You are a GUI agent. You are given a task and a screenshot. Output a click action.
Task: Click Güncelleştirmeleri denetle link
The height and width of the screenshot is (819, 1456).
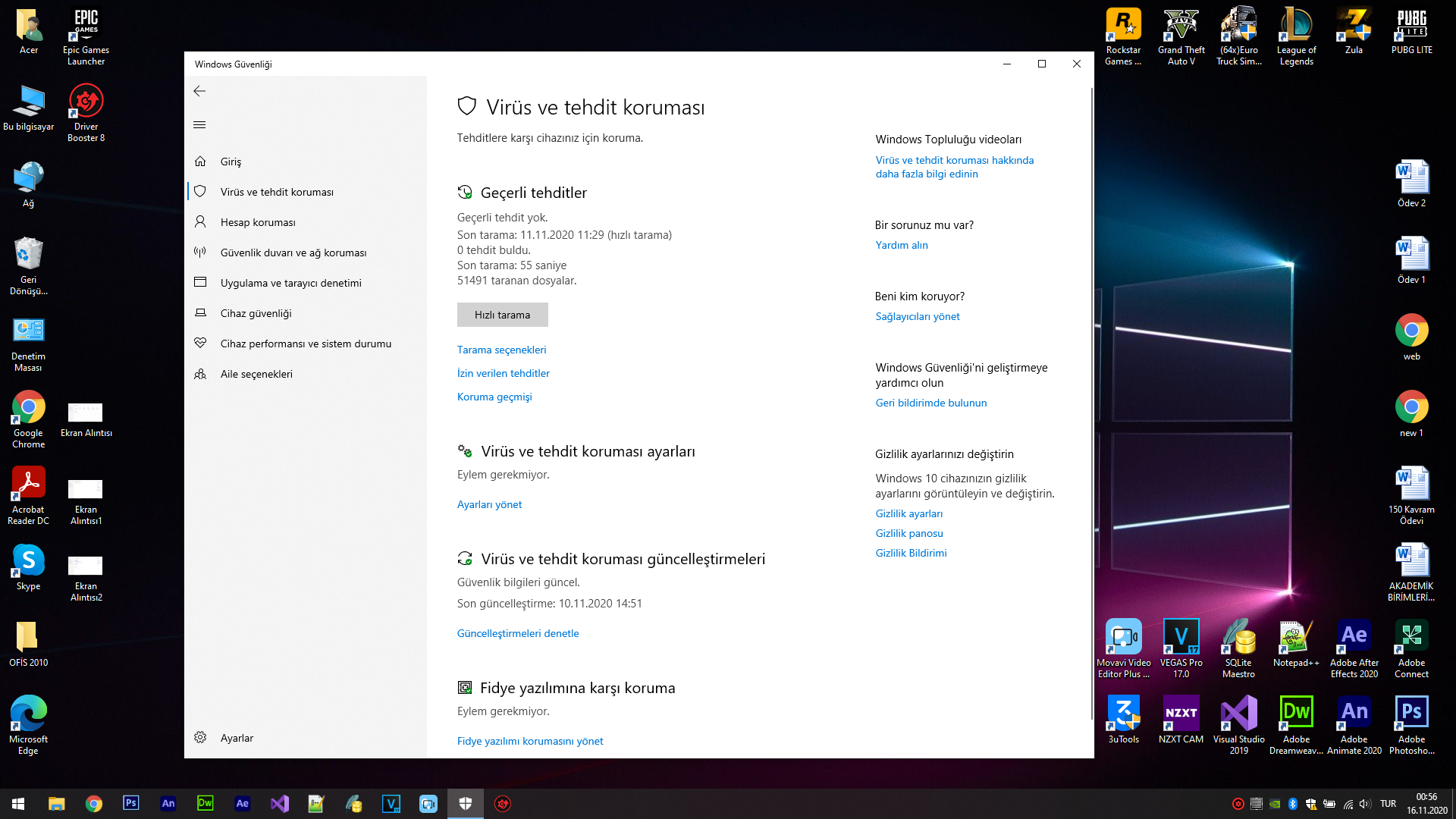[518, 633]
